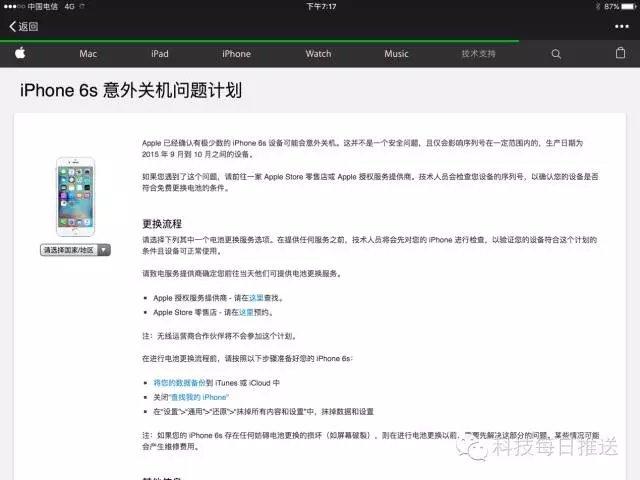The image size is (640, 480).
Task: Open the Music navigation tab
Action: point(396,54)
